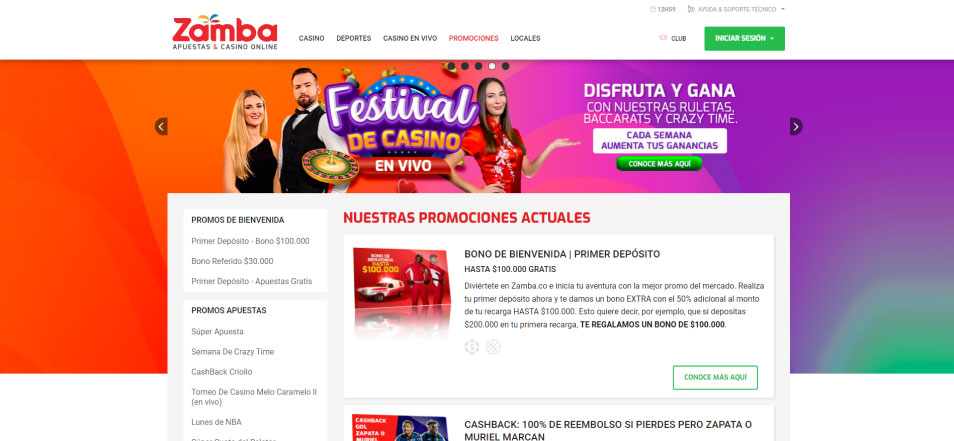Select the fifth carousel dot

[x=505, y=66]
